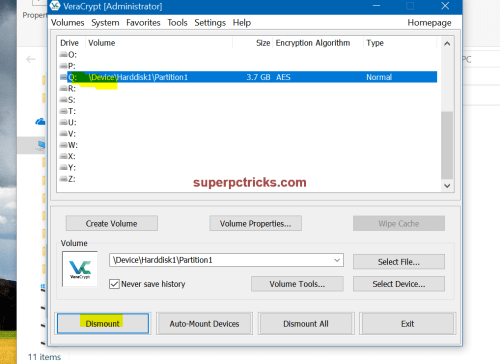Open the Tools menu

tap(177, 23)
